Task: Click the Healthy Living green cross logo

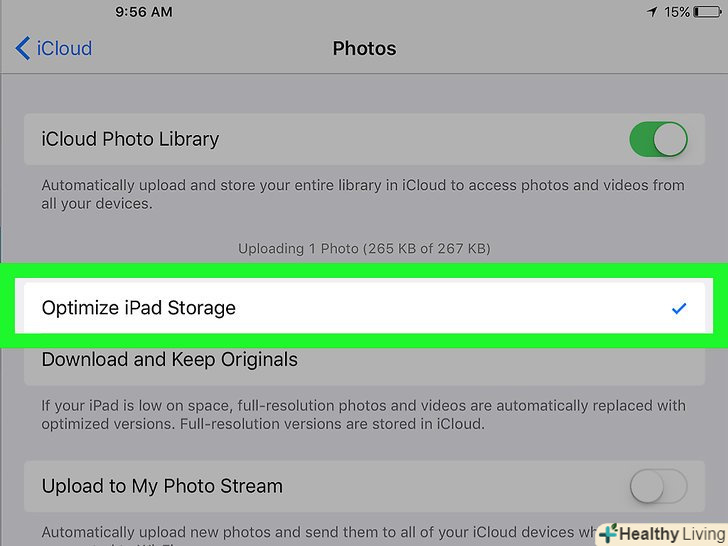Action: point(607,534)
